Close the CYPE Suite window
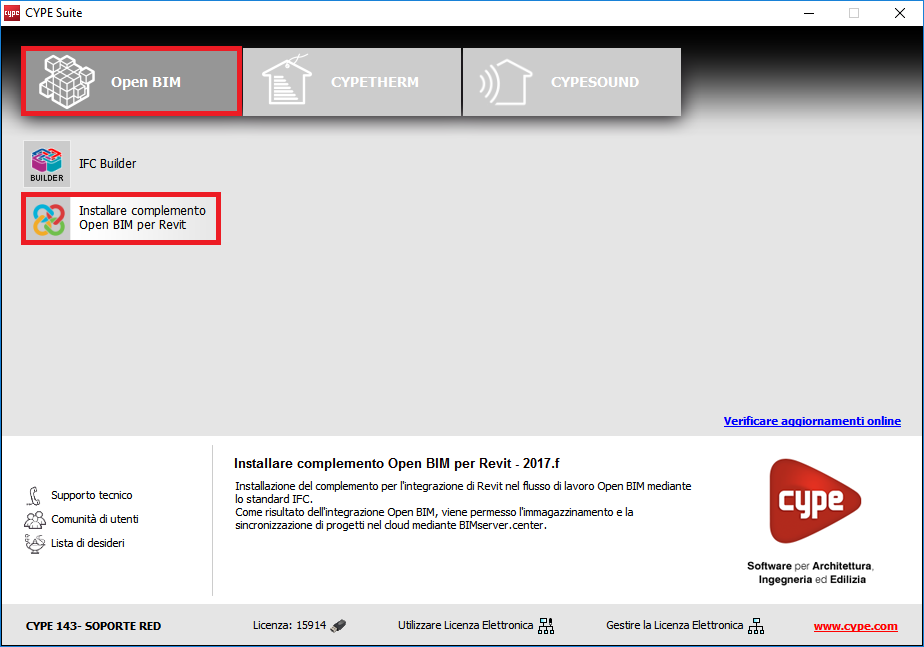 pyautogui.click(x=900, y=13)
